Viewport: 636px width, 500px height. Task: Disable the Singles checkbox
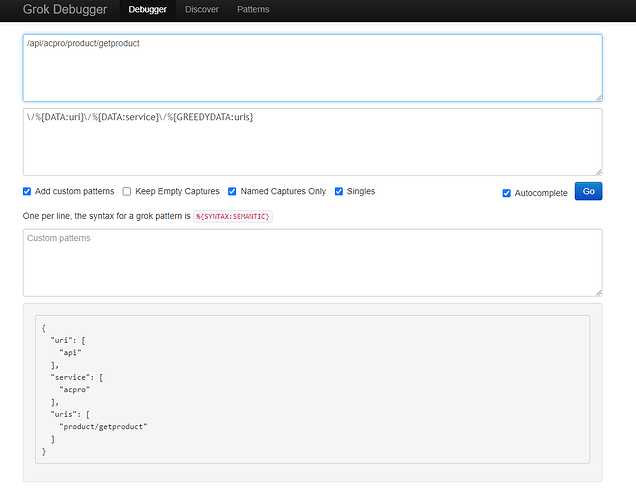tap(339, 191)
